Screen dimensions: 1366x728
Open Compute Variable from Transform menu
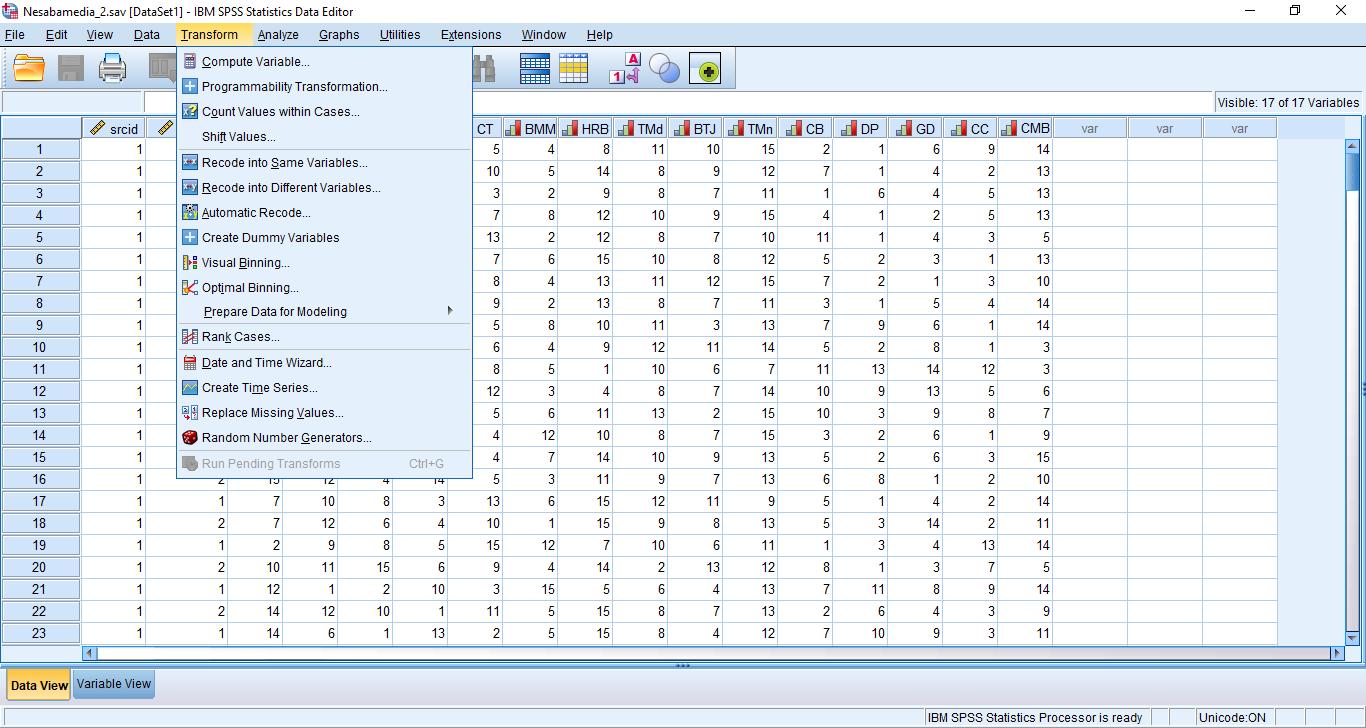tap(255, 62)
